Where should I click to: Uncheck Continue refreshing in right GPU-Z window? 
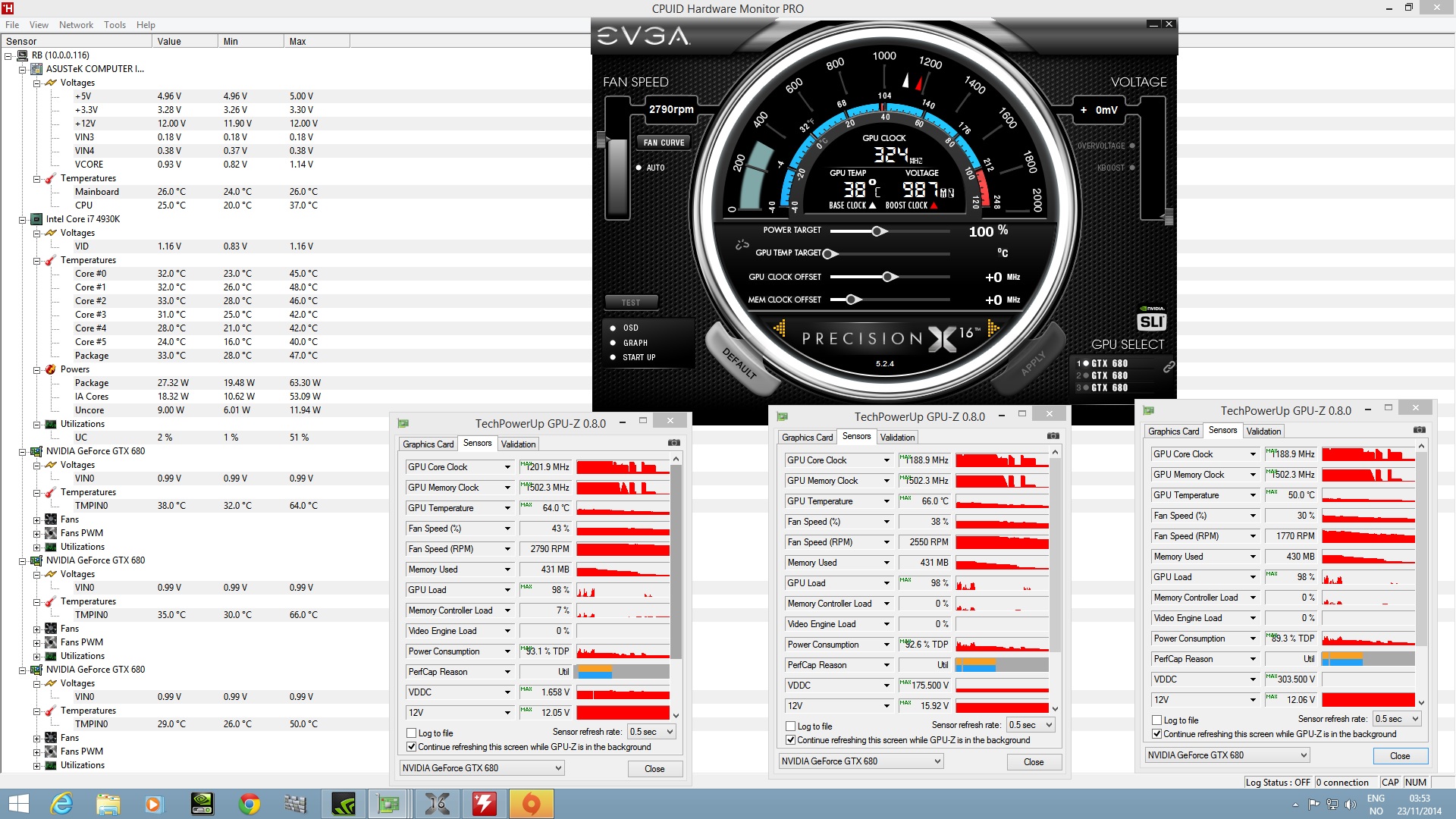(x=1157, y=734)
